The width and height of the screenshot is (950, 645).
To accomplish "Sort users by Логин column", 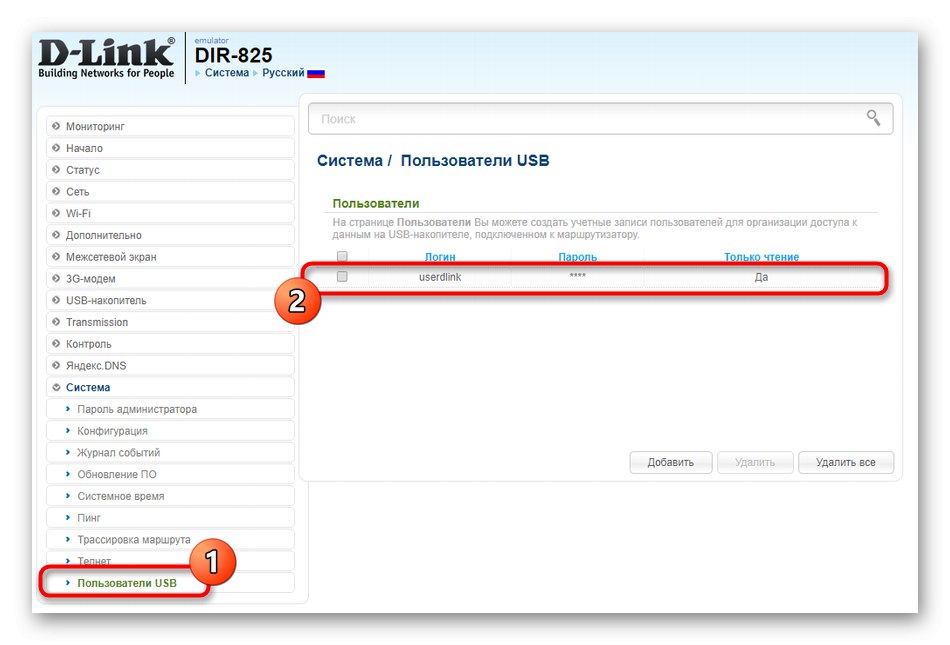I will pyautogui.click(x=440, y=257).
